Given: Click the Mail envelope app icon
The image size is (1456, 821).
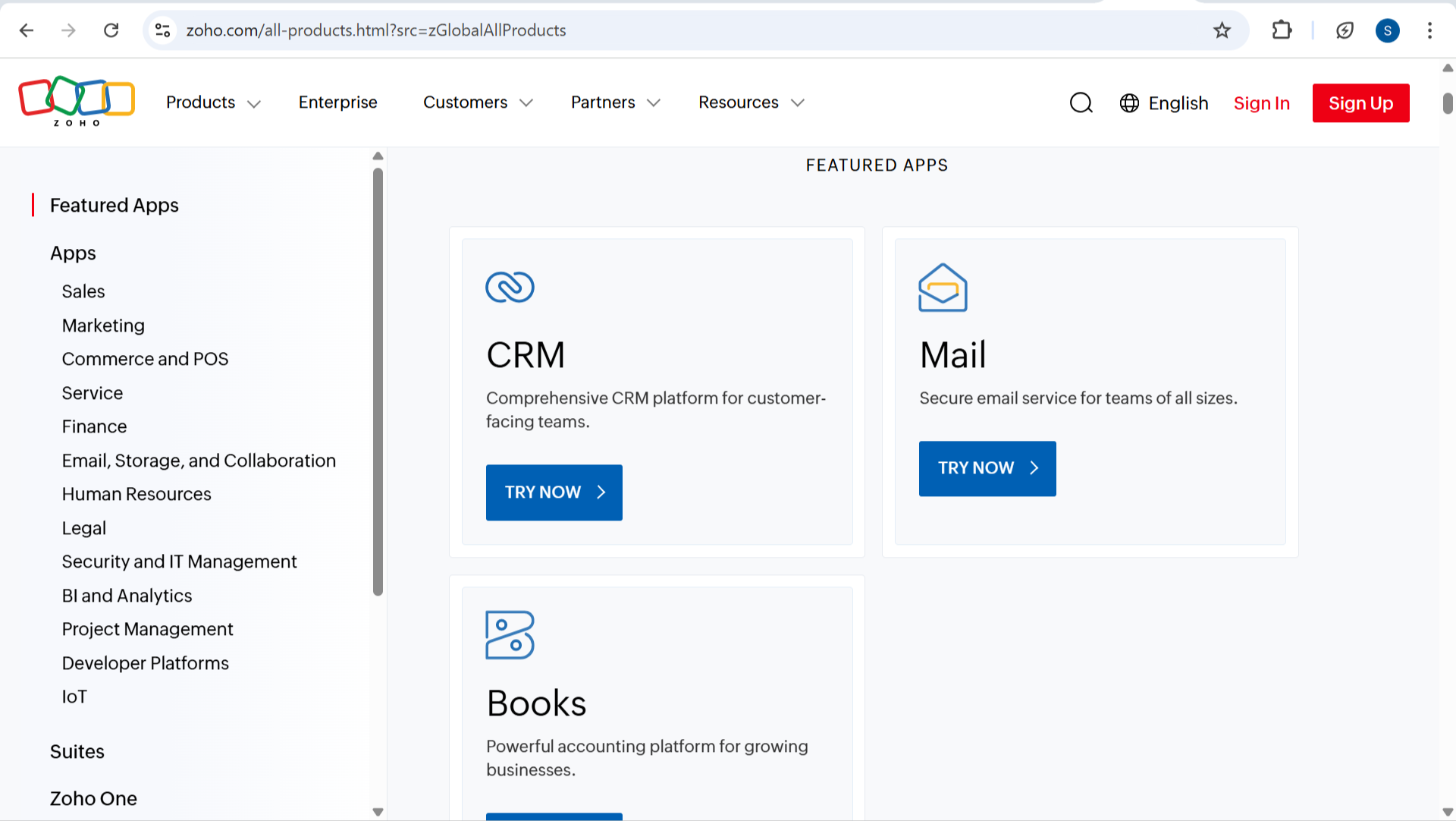Looking at the screenshot, I should pyautogui.click(x=943, y=287).
